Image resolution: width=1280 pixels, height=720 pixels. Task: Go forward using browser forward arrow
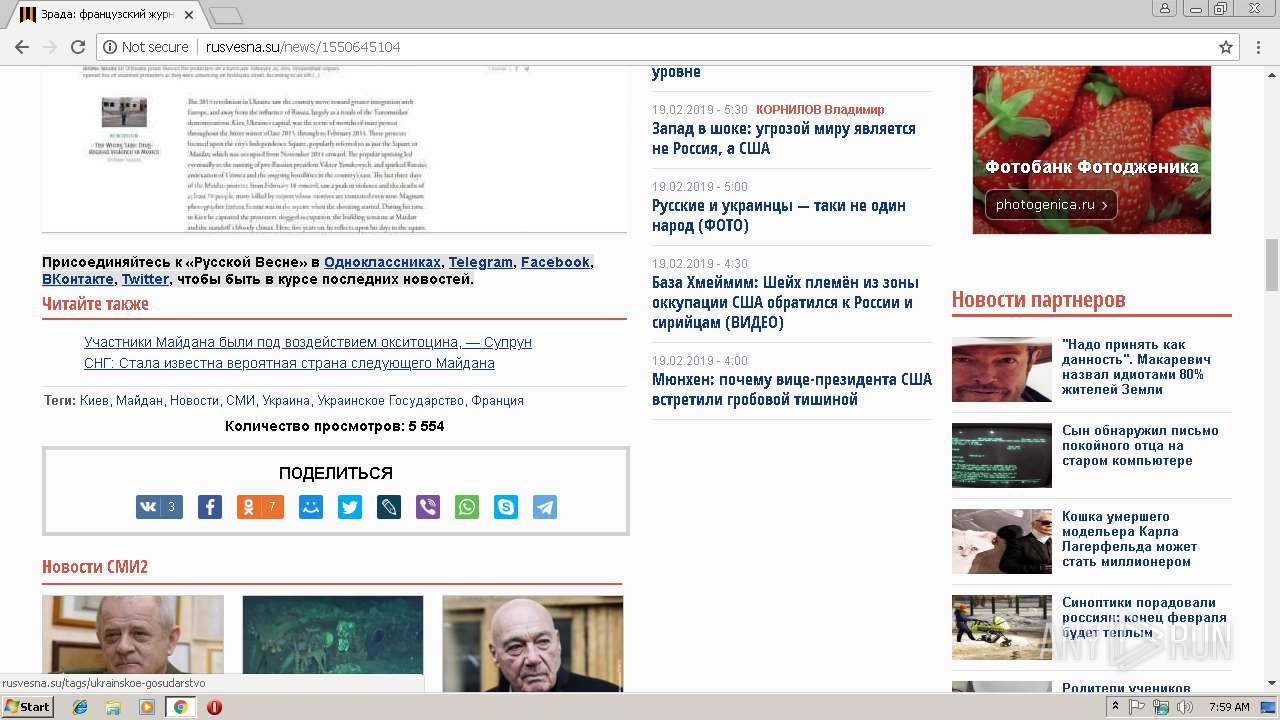pyautogui.click(x=49, y=47)
